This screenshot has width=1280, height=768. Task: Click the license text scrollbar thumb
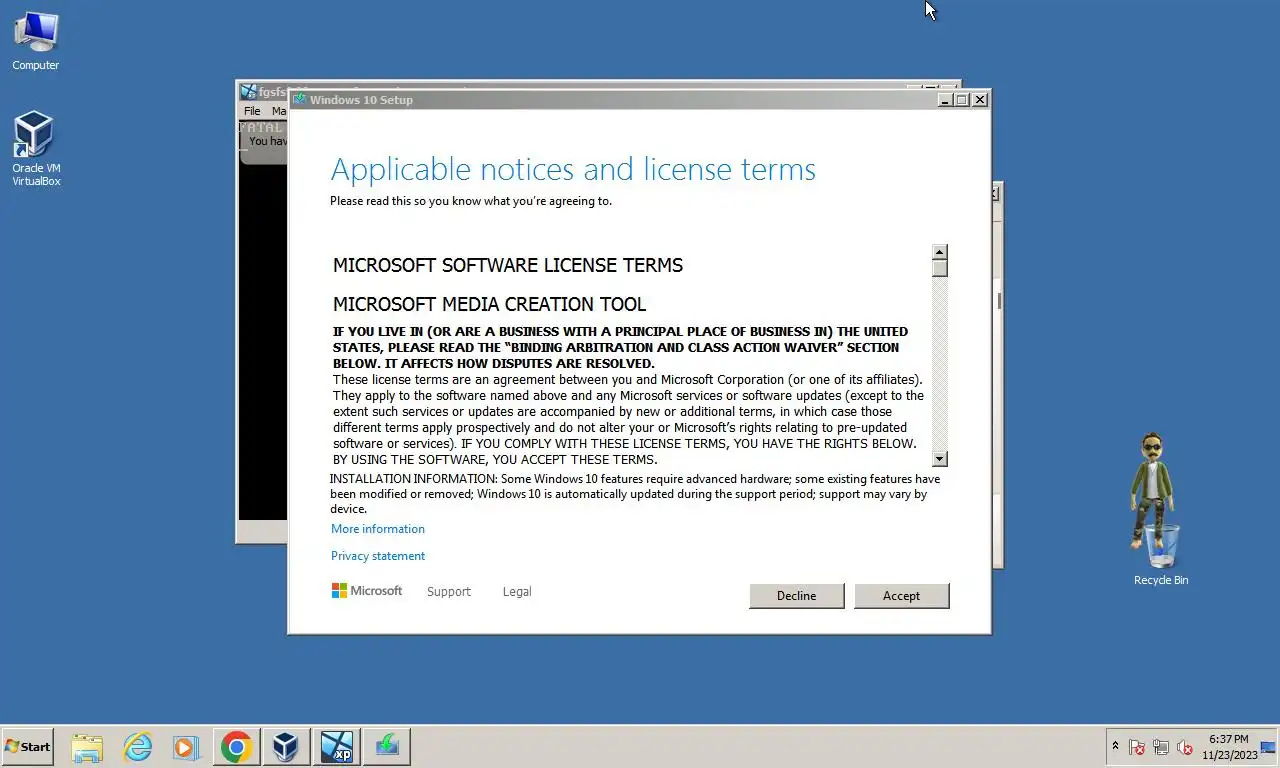click(x=939, y=268)
